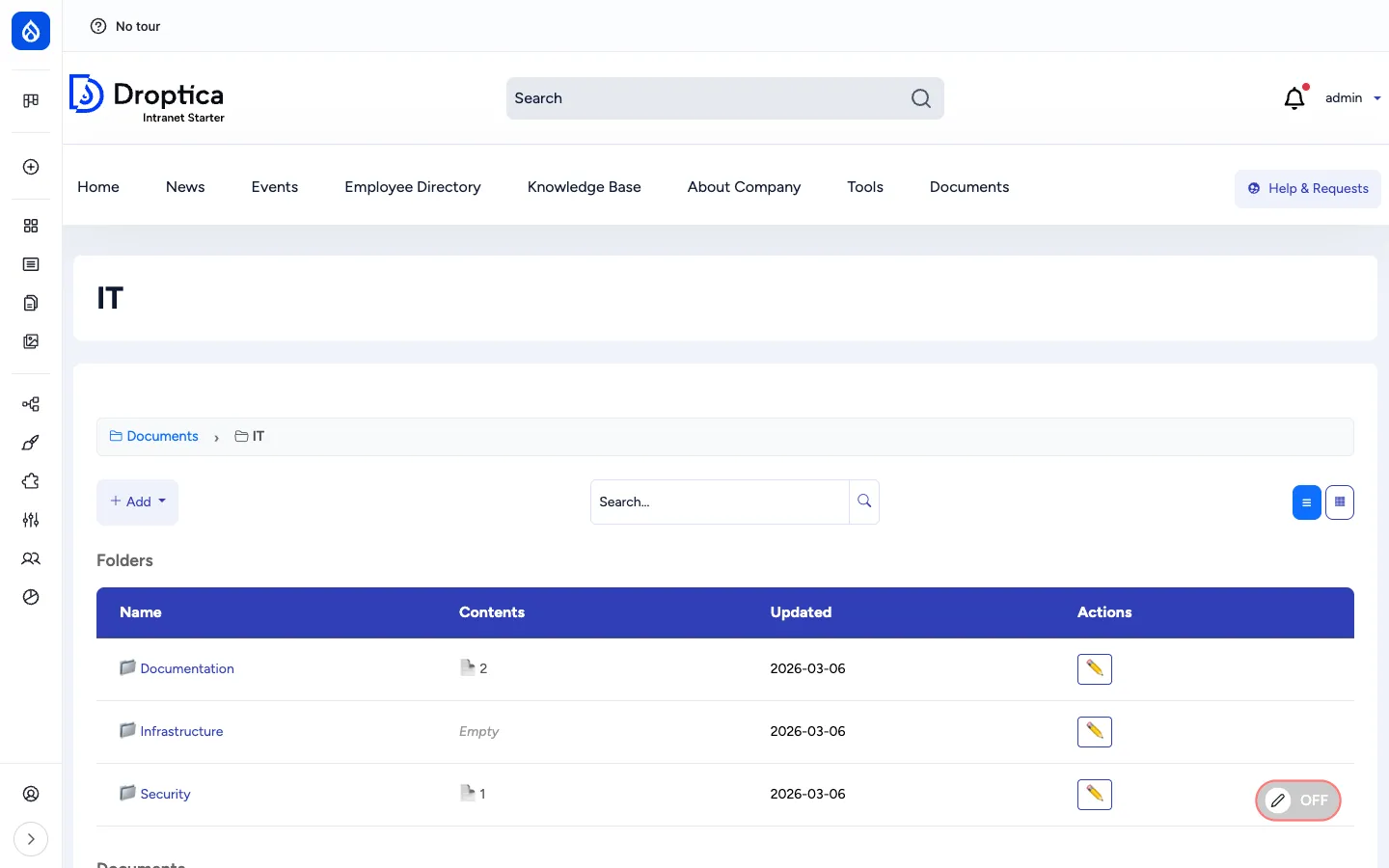The image size is (1389, 868).
Task: Open the file pages icon in sidebar
Action: coord(31,303)
